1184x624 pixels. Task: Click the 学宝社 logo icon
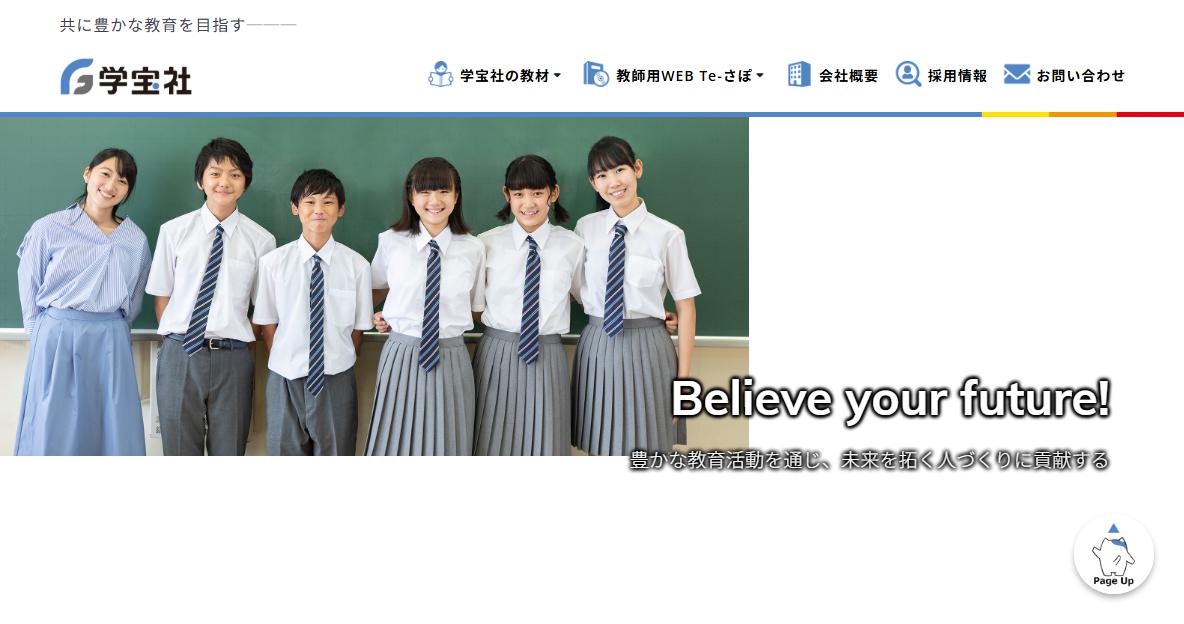pos(77,77)
